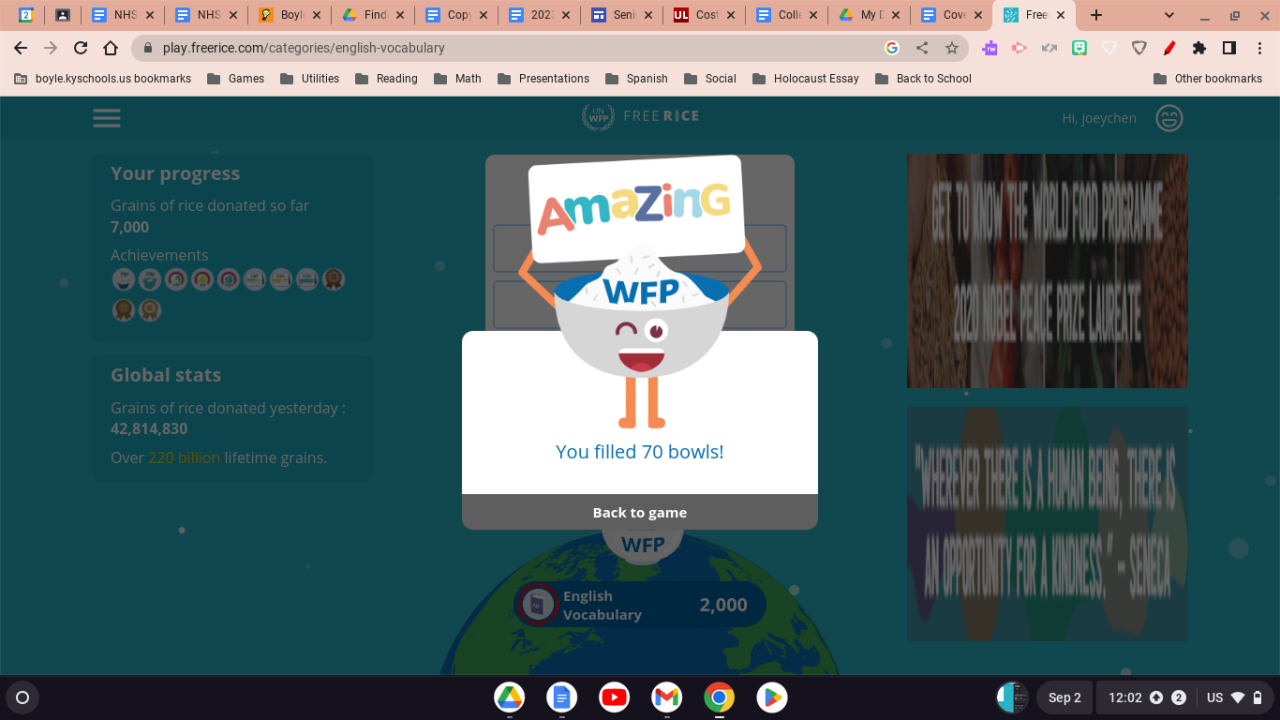The image size is (1280, 720).
Task: Close the My Drive tab
Action: [x=895, y=15]
